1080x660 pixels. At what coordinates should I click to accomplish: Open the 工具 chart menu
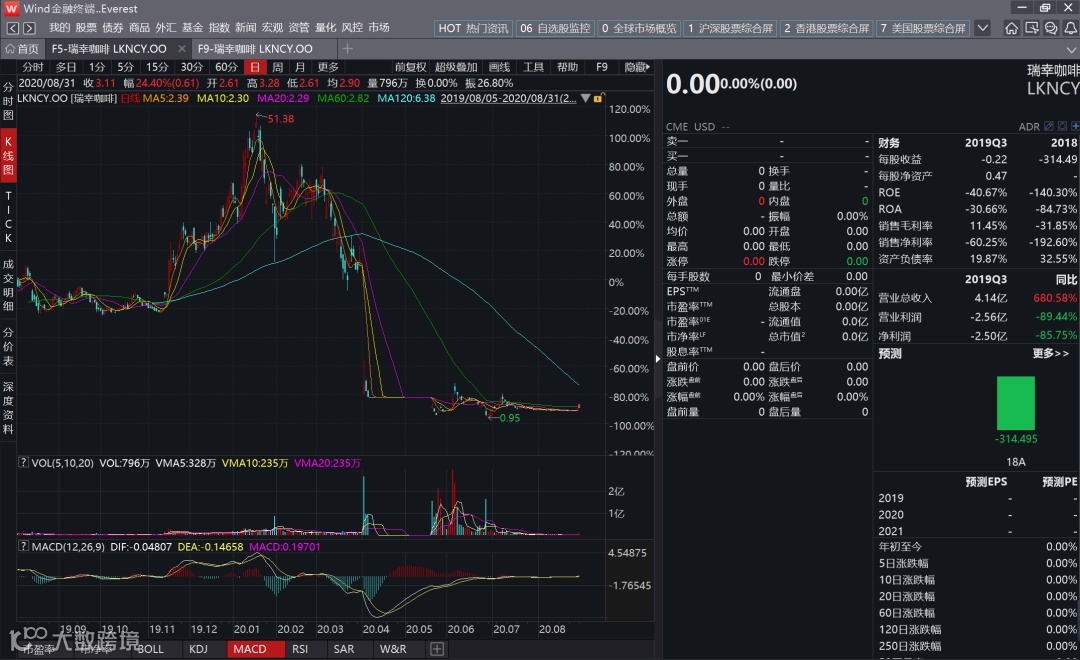533,67
